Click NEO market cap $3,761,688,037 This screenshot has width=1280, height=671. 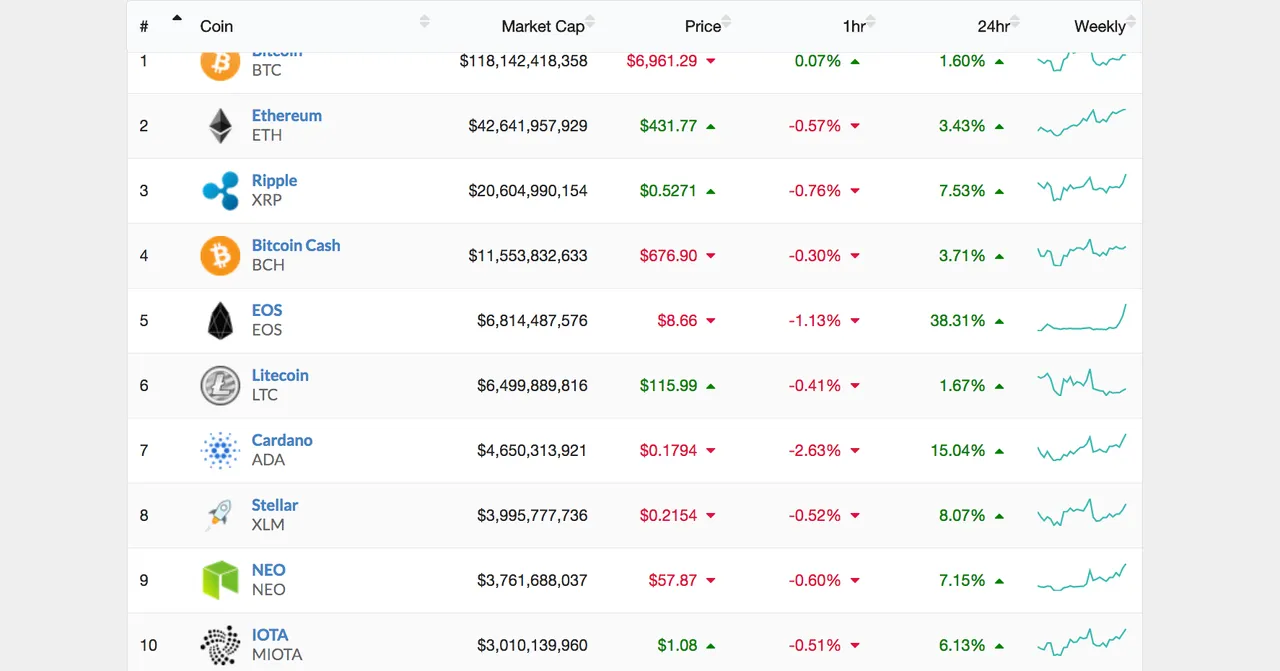(x=533, y=581)
